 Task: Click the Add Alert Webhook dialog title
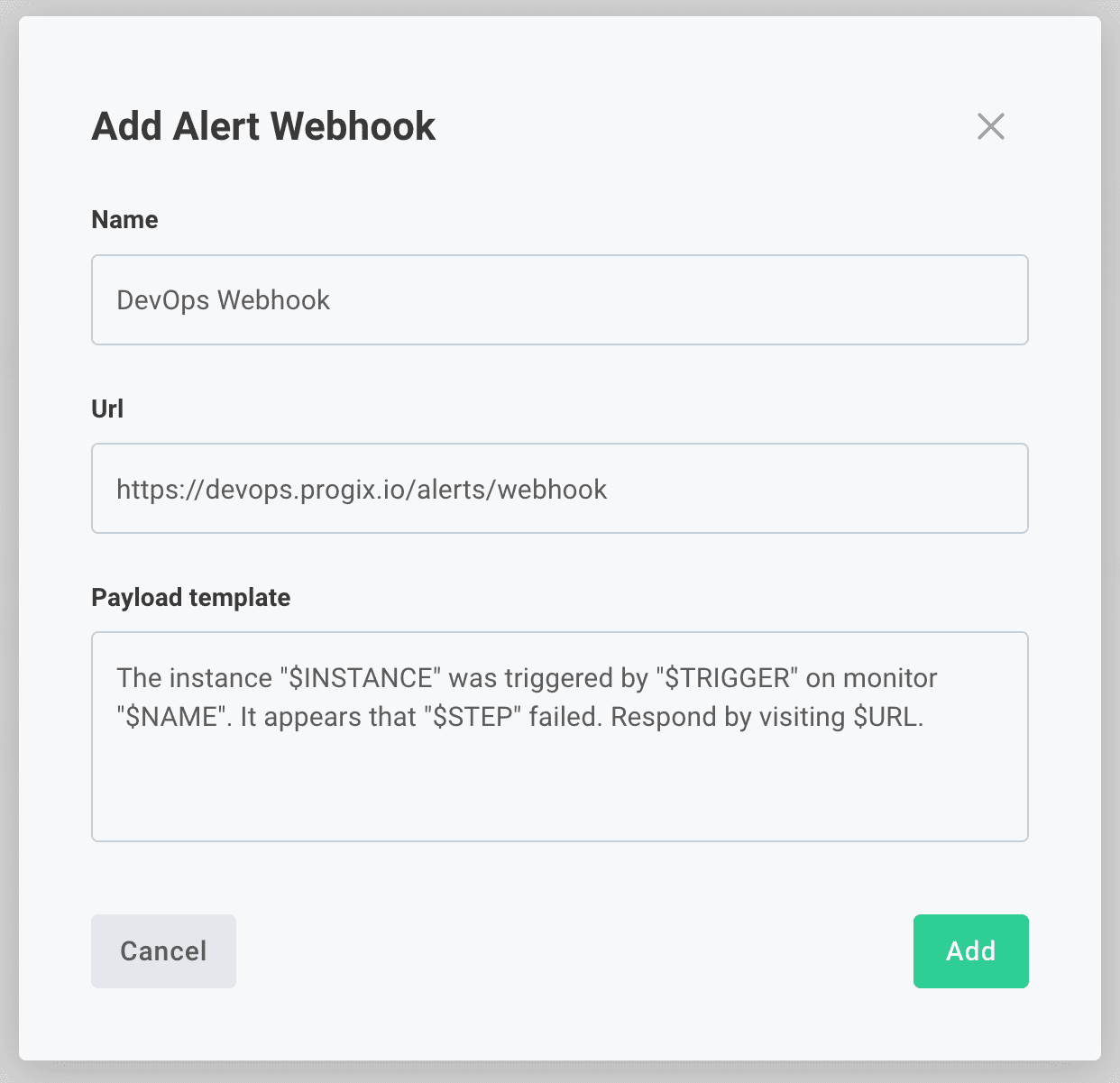262,126
